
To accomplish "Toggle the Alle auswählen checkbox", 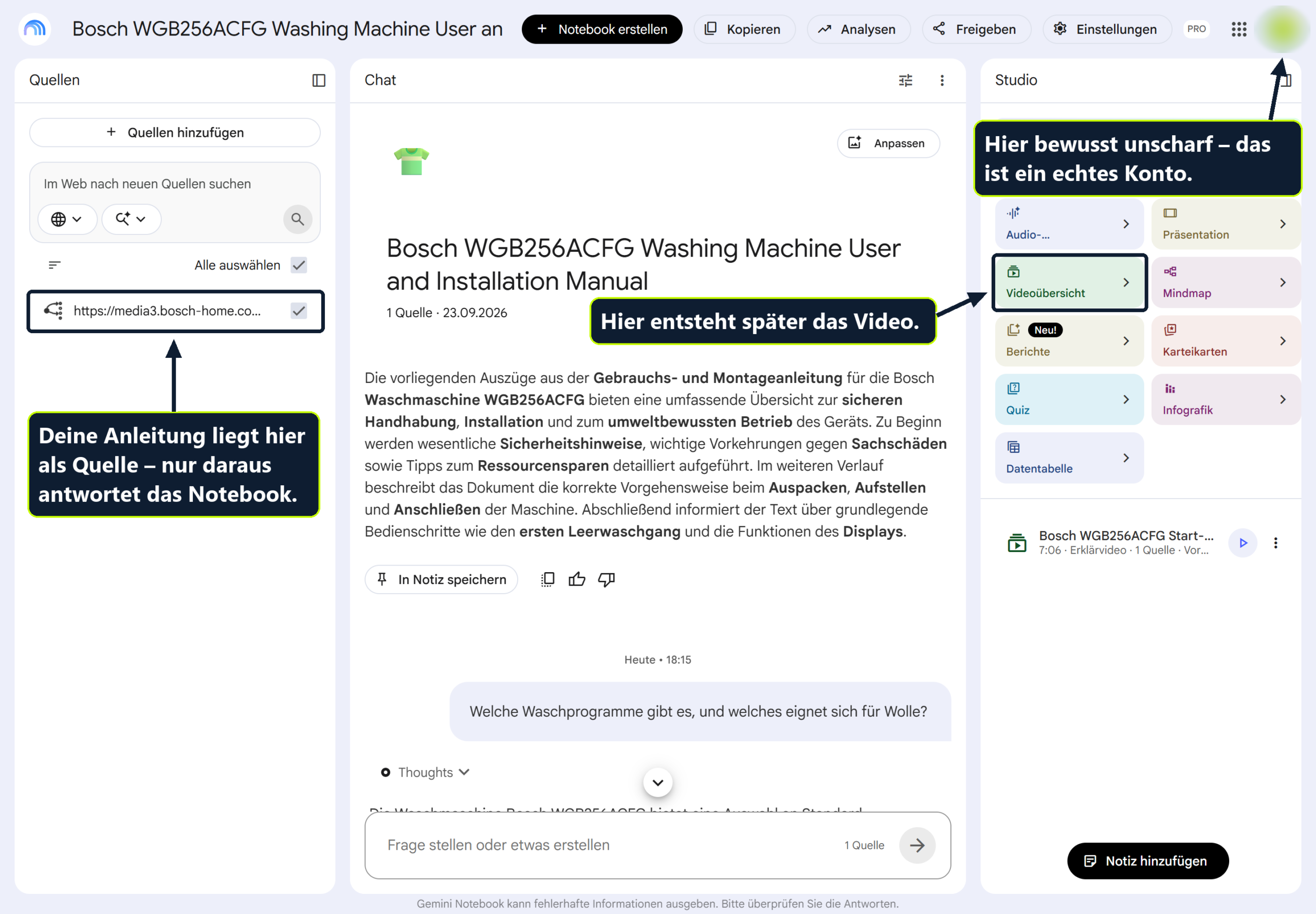I will pos(299,265).
